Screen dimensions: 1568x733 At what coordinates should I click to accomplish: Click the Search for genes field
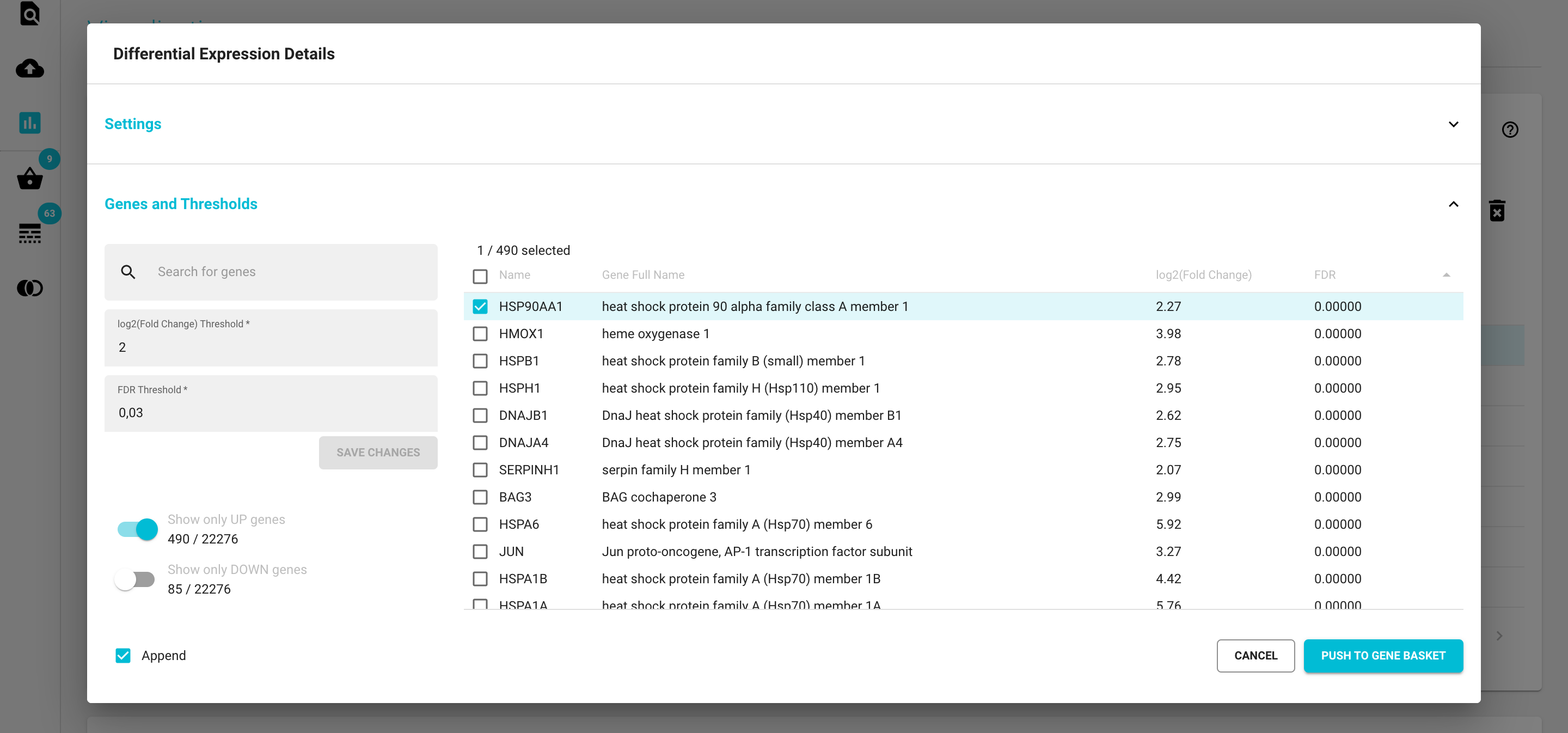pyautogui.click(x=271, y=272)
